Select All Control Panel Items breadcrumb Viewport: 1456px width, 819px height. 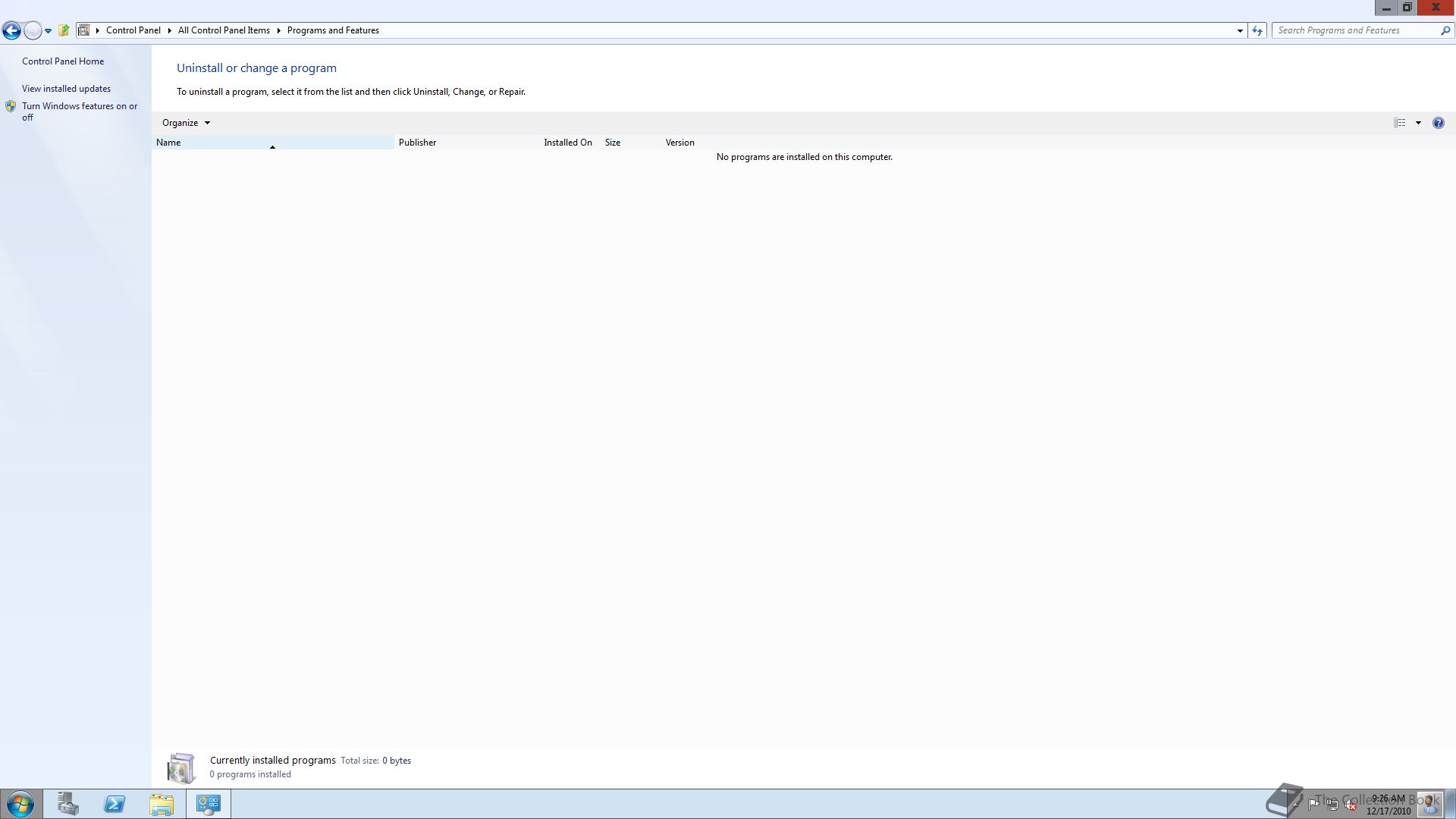(x=224, y=30)
